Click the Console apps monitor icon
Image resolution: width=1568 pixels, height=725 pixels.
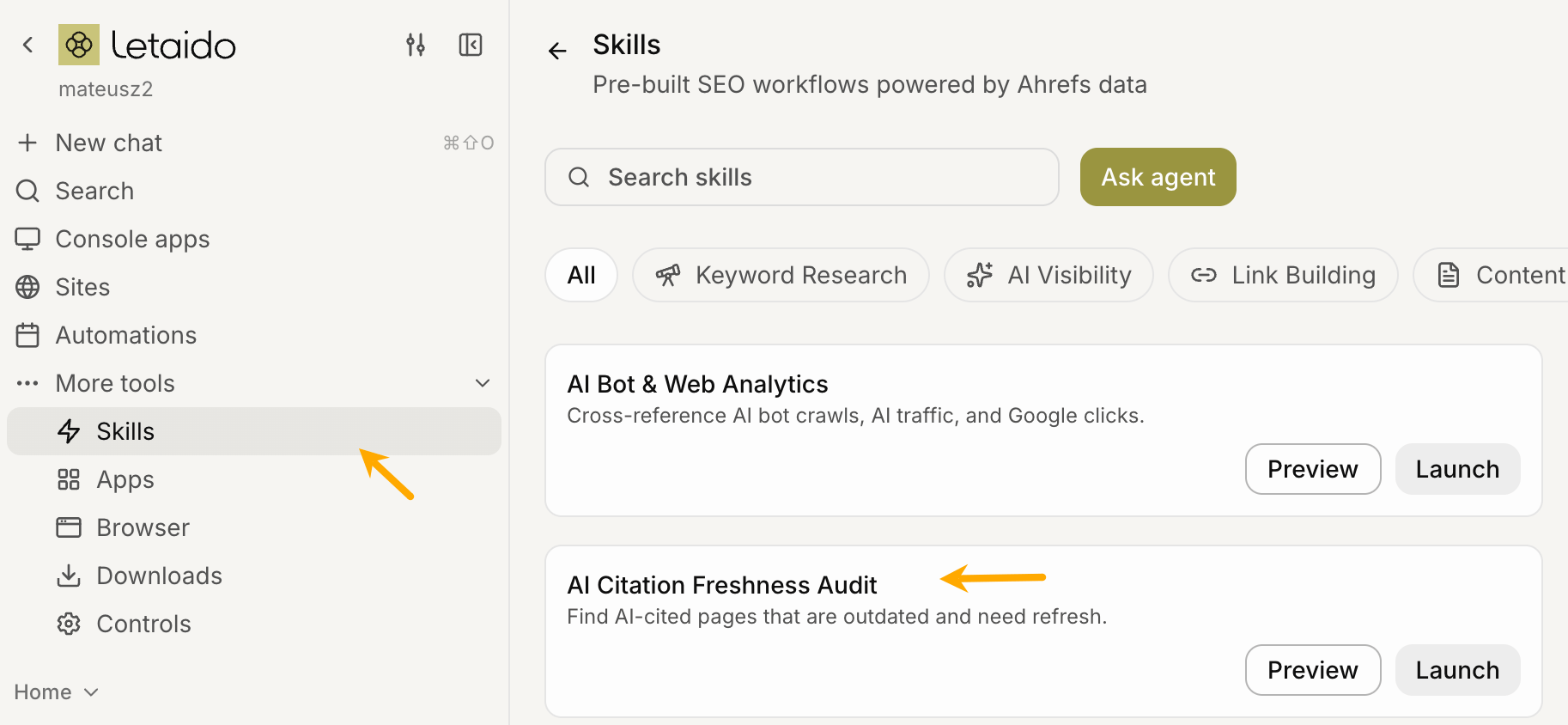27,239
